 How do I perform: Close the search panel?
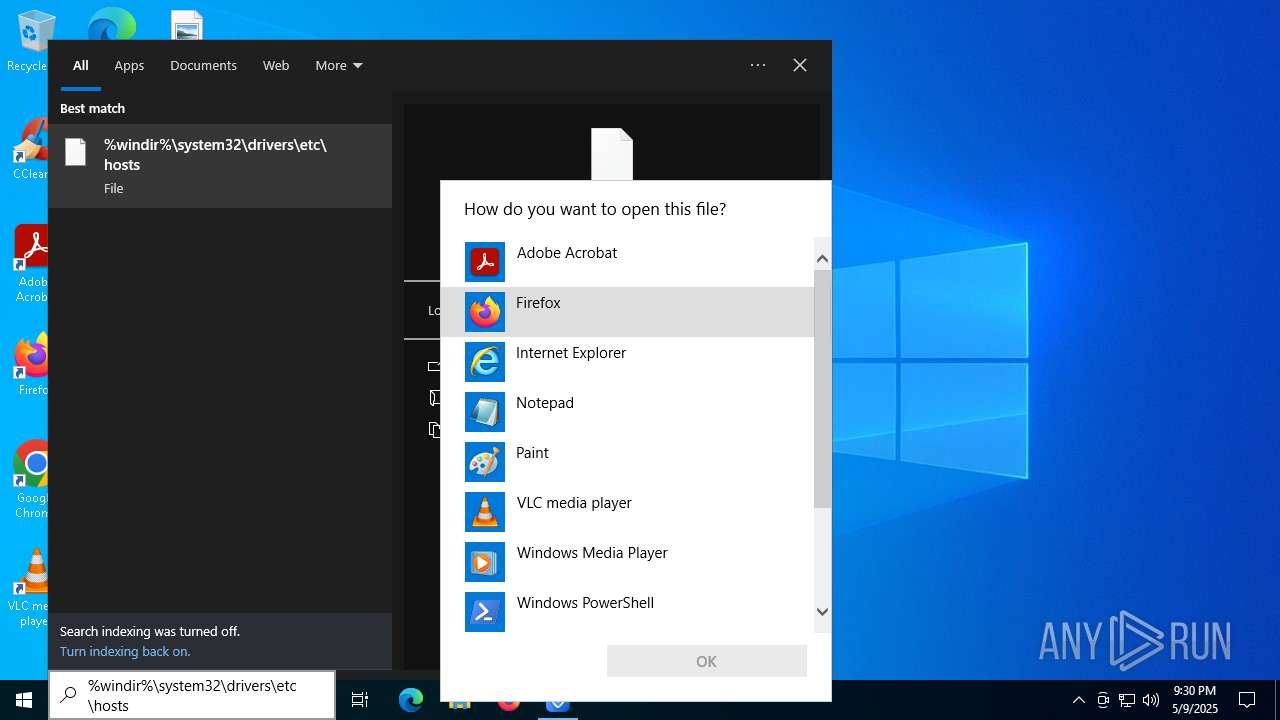800,65
